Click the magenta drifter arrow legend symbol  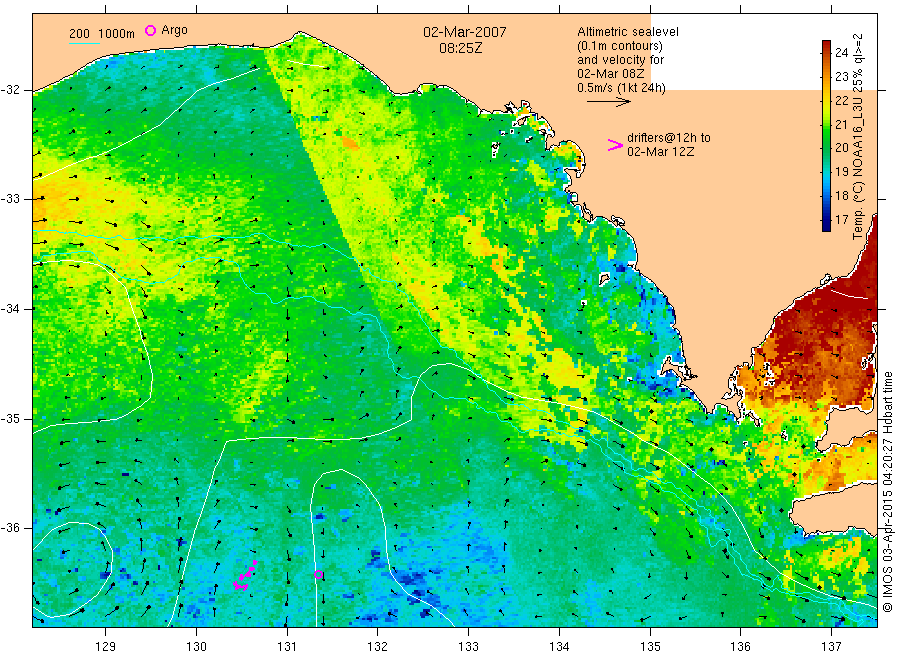(615, 145)
